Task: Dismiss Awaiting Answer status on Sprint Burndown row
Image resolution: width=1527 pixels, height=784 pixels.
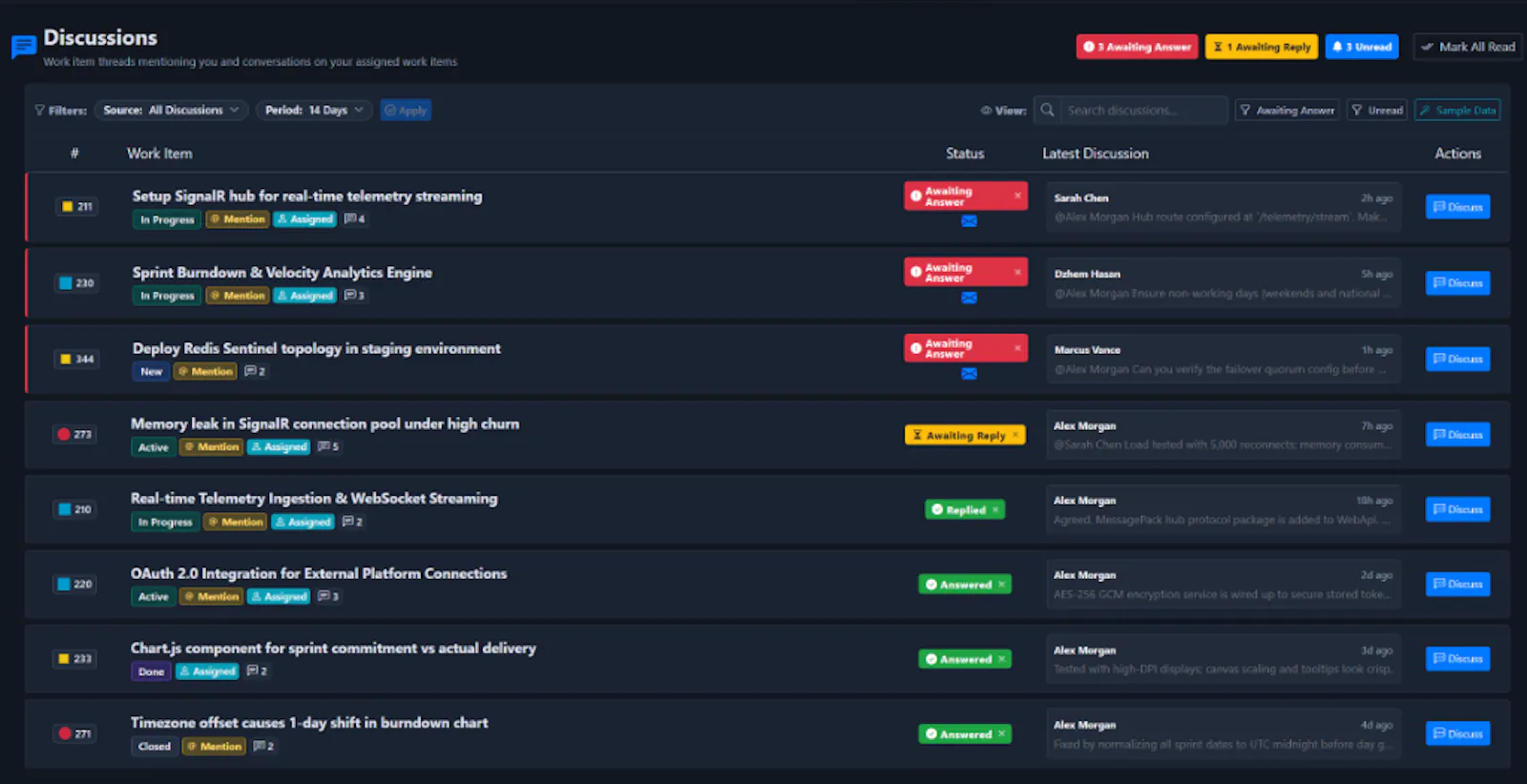Action: 1017,272
